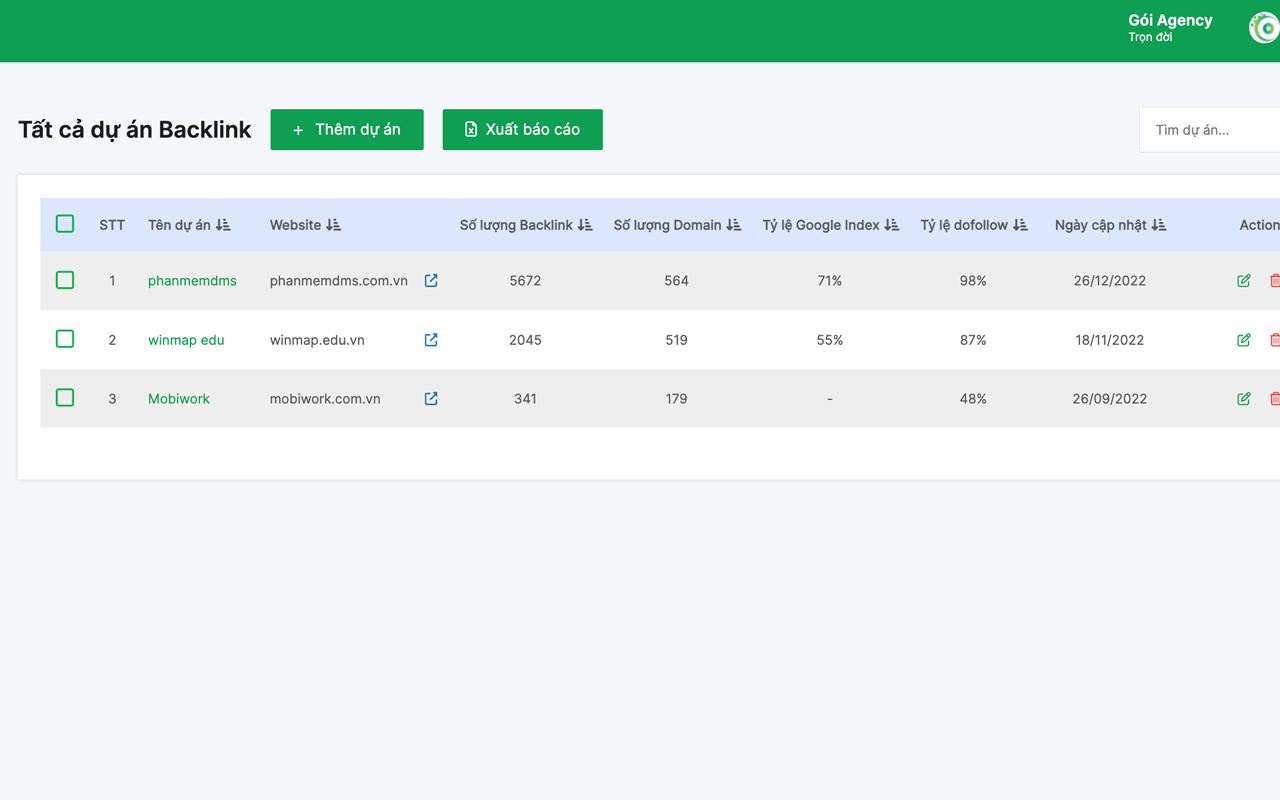Screen dimensions: 1280x800
Task: Delete the Mobiwork project
Action: tap(1275, 398)
